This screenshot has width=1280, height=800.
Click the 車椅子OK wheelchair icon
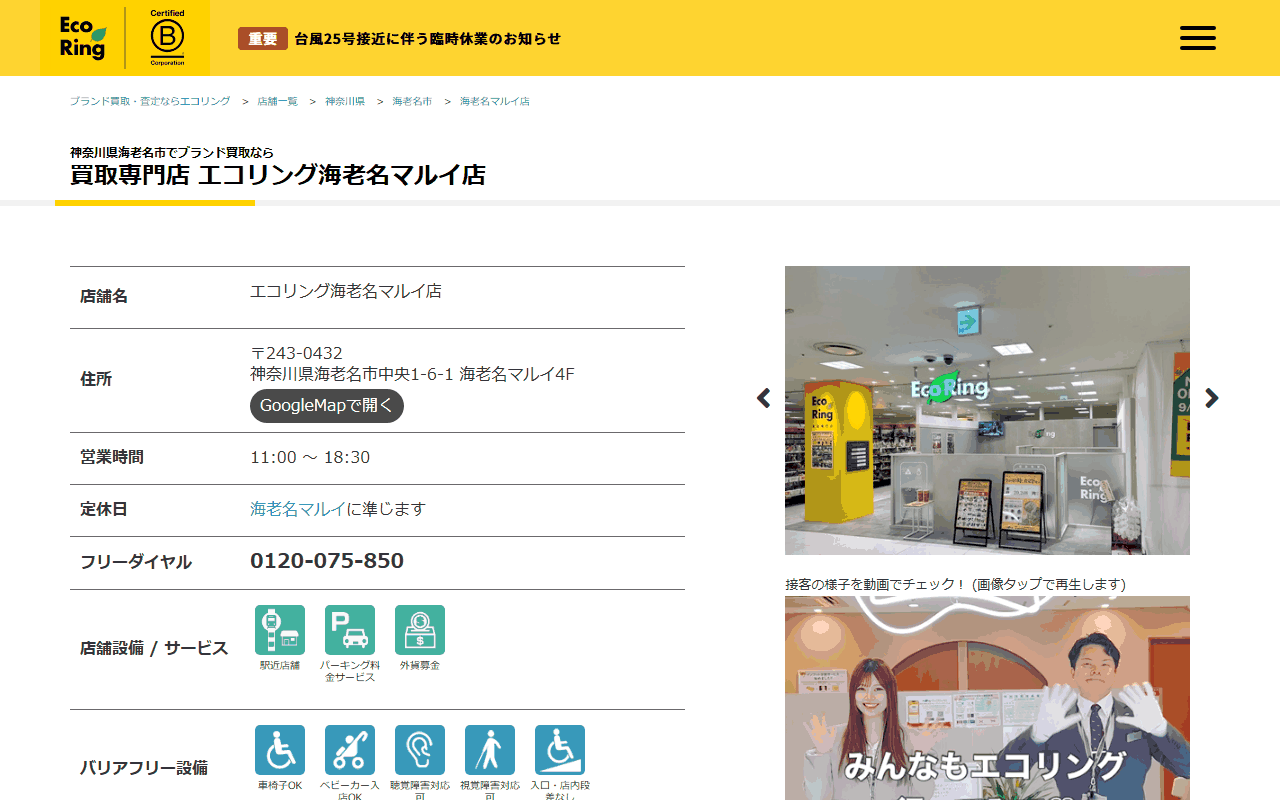(280, 750)
